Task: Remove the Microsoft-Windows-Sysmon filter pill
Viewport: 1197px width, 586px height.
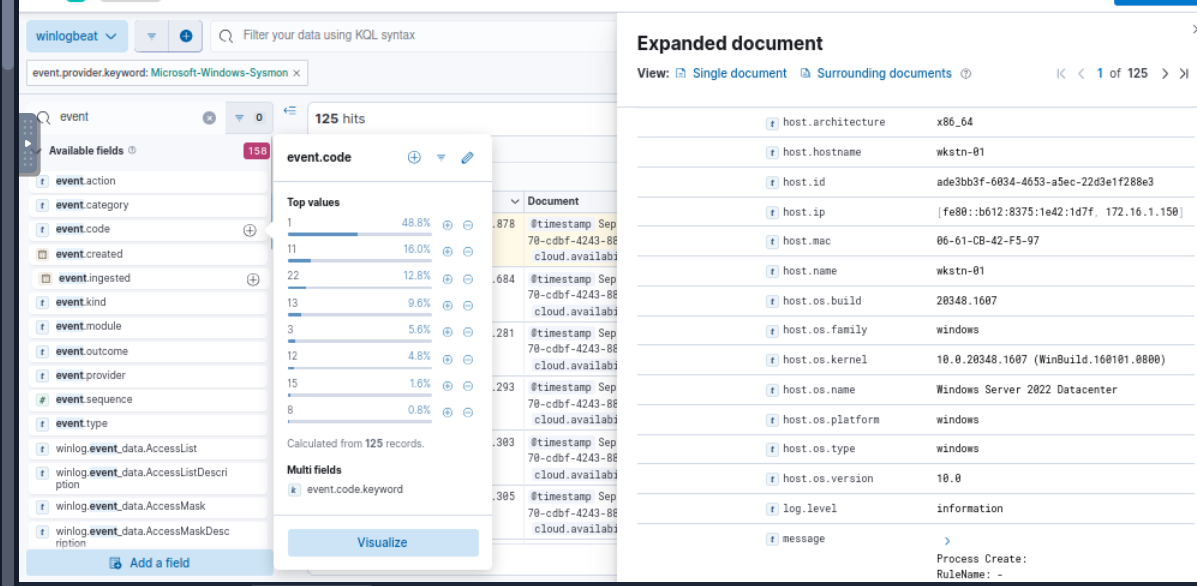Action: point(297,73)
